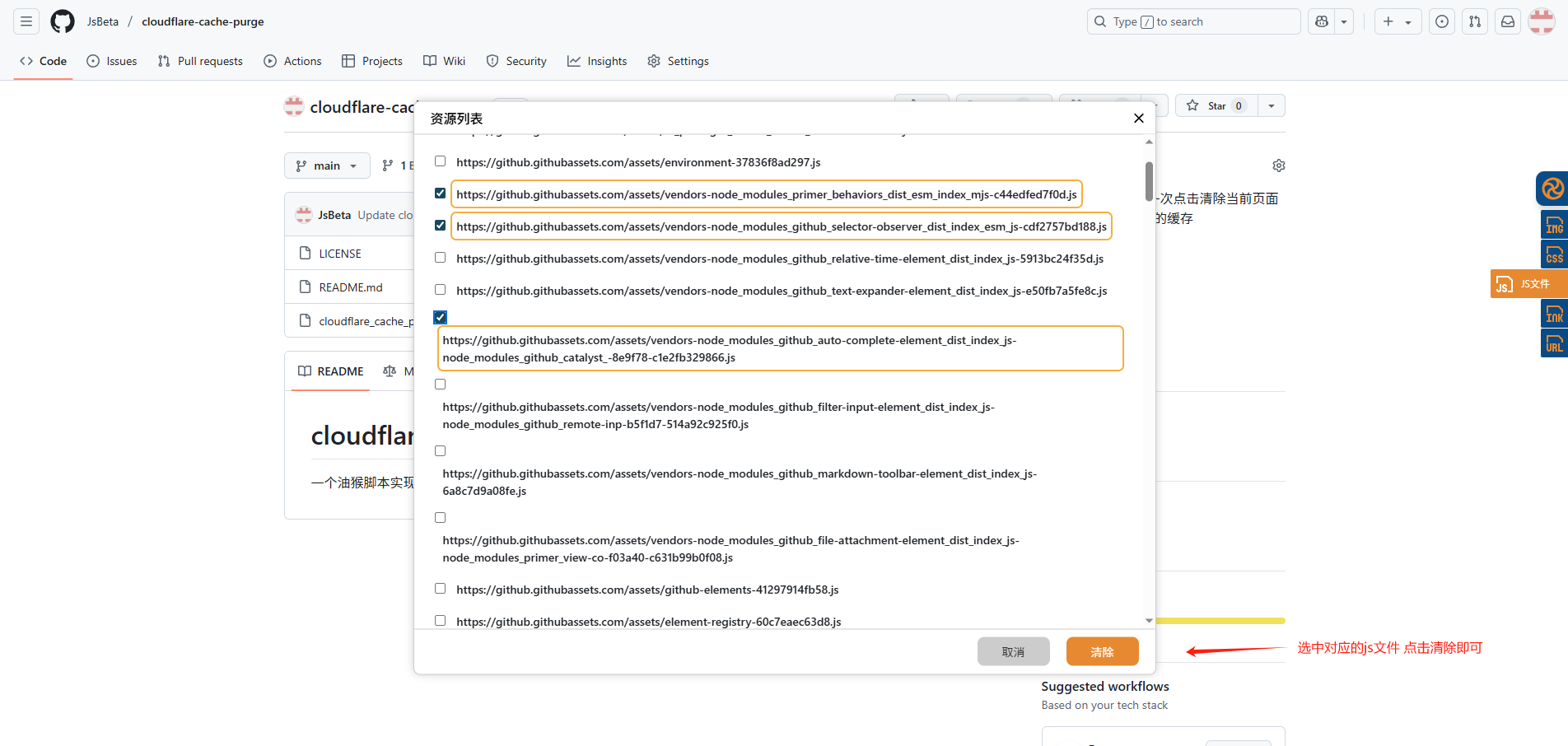Open the Actions tab
Viewport: 1568px width, 746px height.
[292, 61]
